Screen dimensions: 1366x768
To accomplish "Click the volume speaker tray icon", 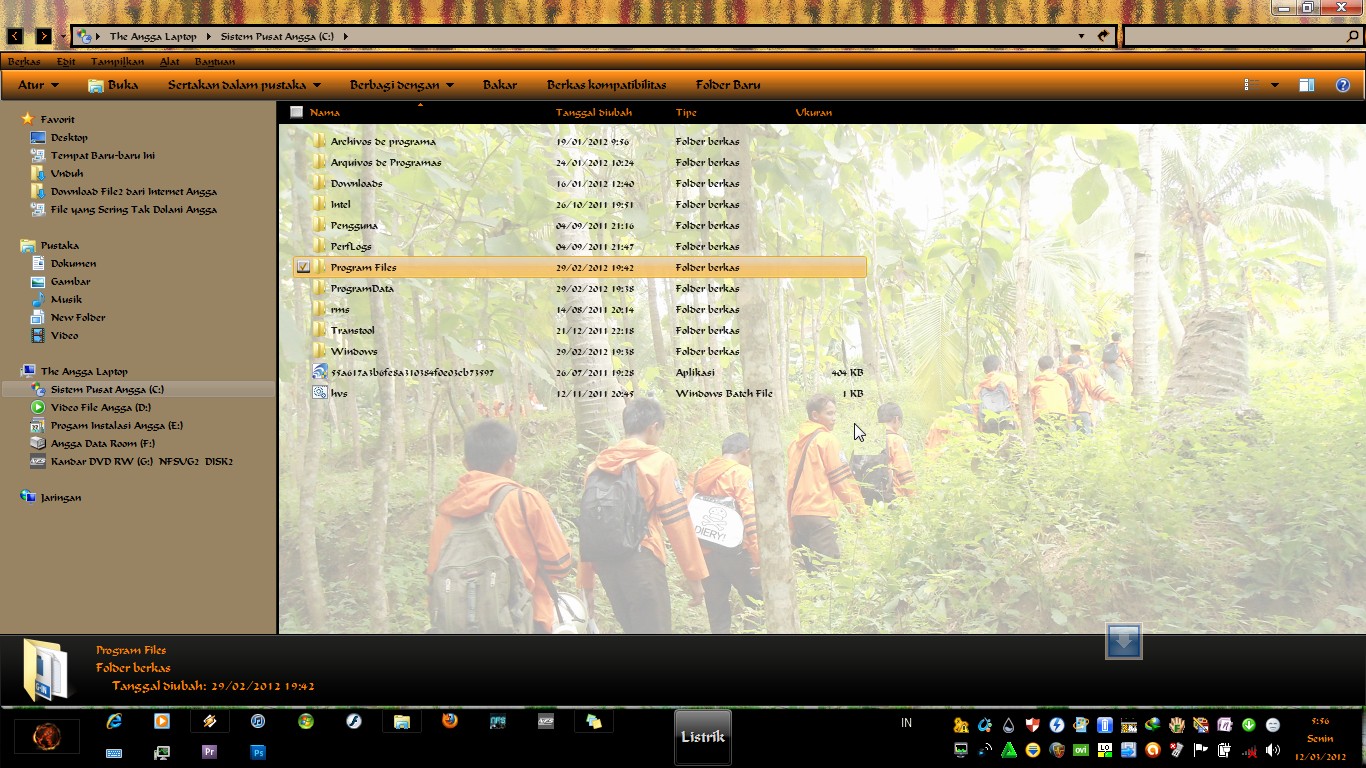I will click(x=1272, y=750).
